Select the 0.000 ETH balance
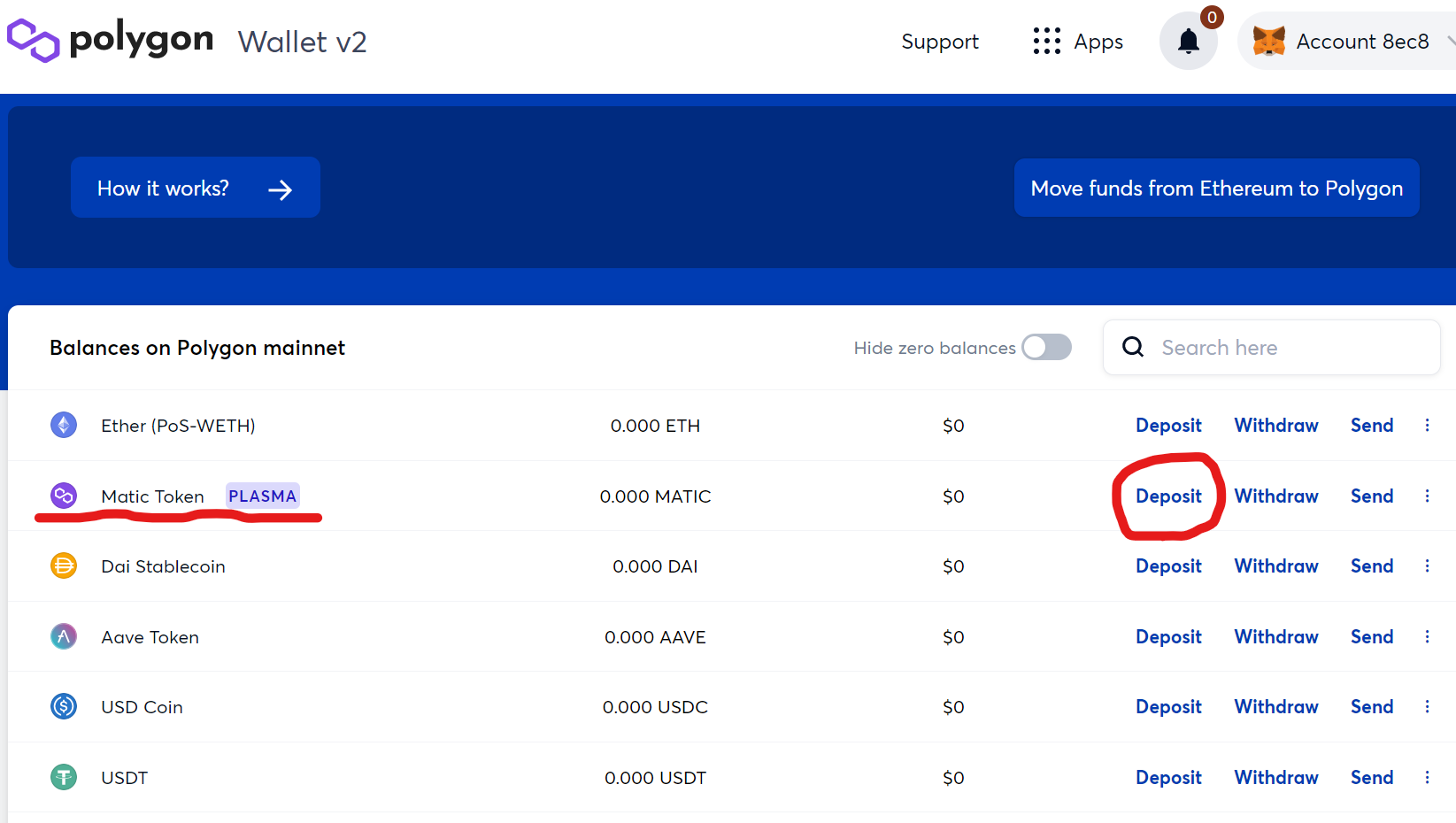 click(x=655, y=426)
